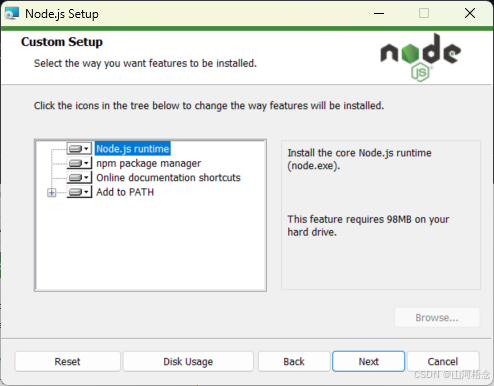Viewport: 494px width, 386px height.
Task: Open the Node.js runtime install-option drive icon
Action: click(x=79, y=149)
